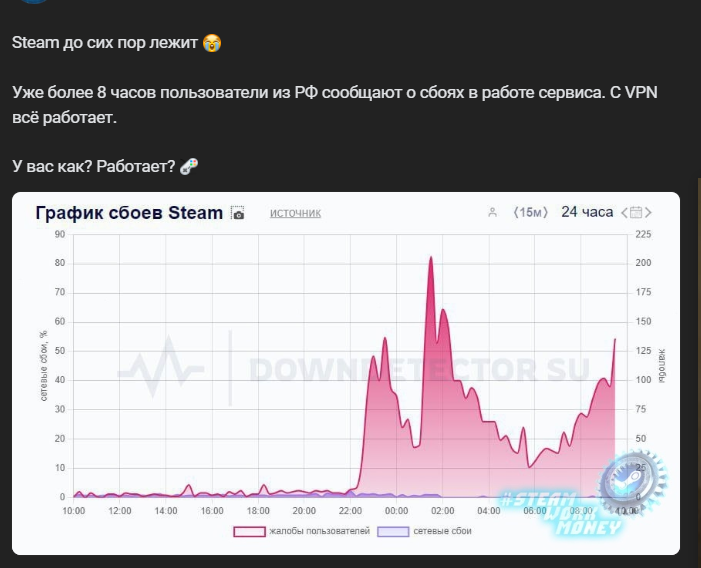
Task: Click the game controller emoji
Action: [189, 166]
